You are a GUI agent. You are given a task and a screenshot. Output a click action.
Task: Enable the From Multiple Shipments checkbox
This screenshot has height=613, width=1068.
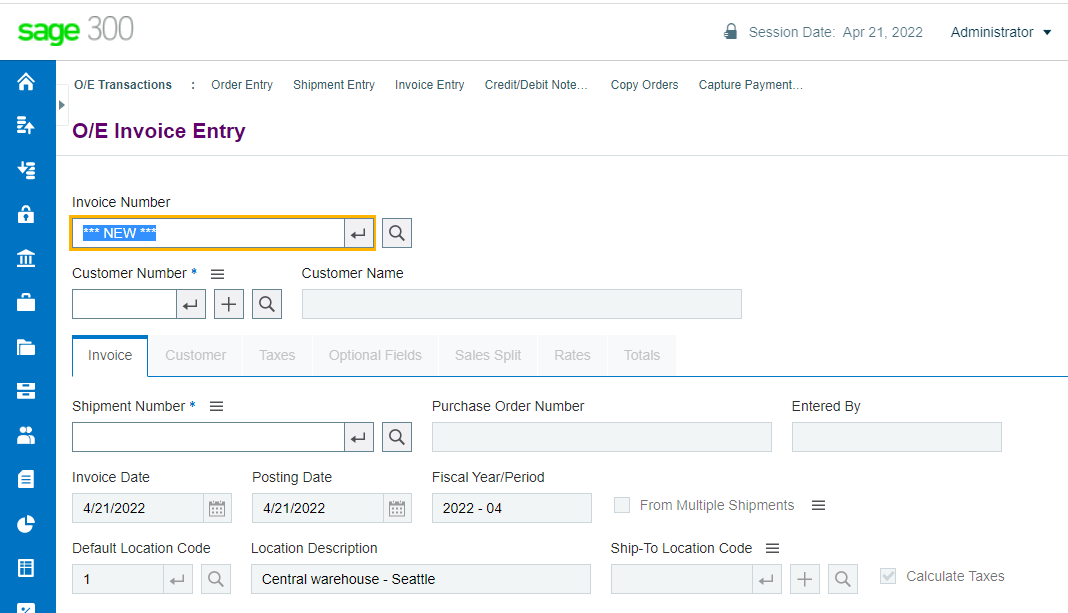[621, 505]
